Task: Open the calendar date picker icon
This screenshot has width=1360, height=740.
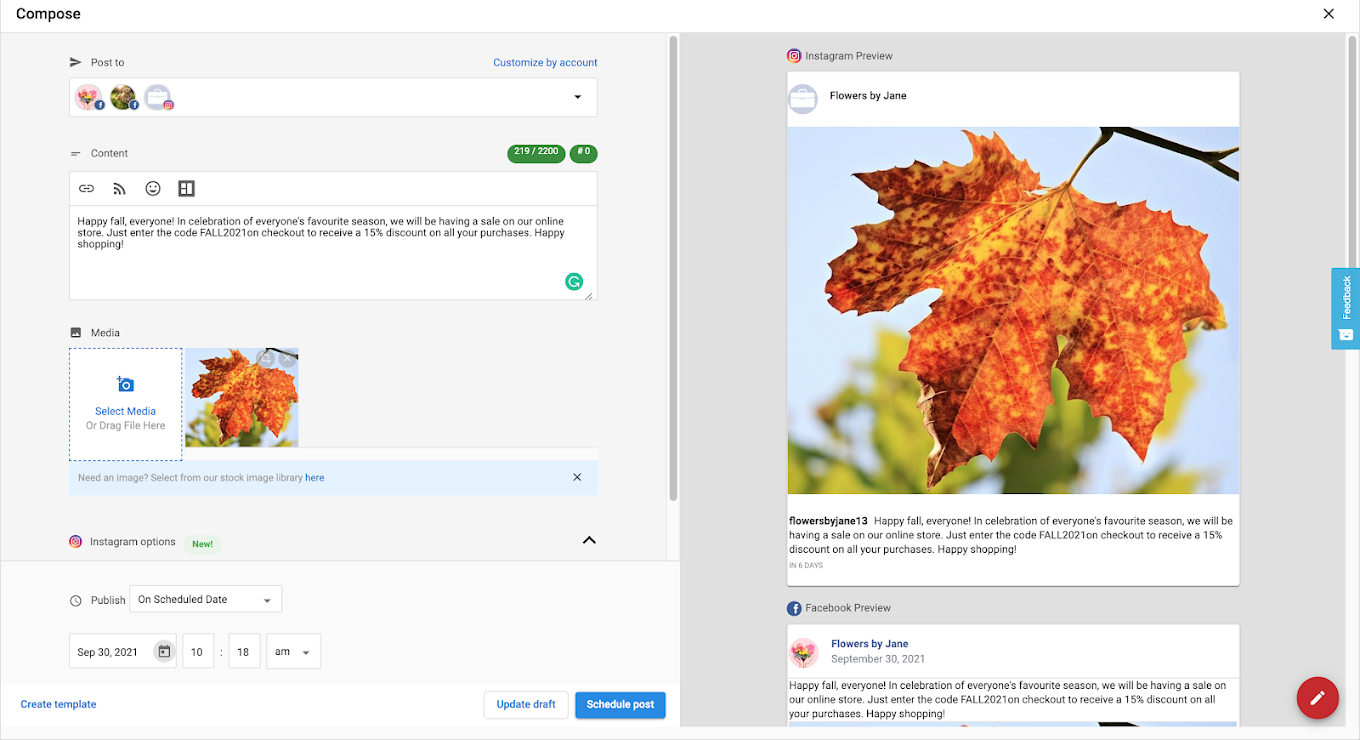Action: (x=164, y=652)
